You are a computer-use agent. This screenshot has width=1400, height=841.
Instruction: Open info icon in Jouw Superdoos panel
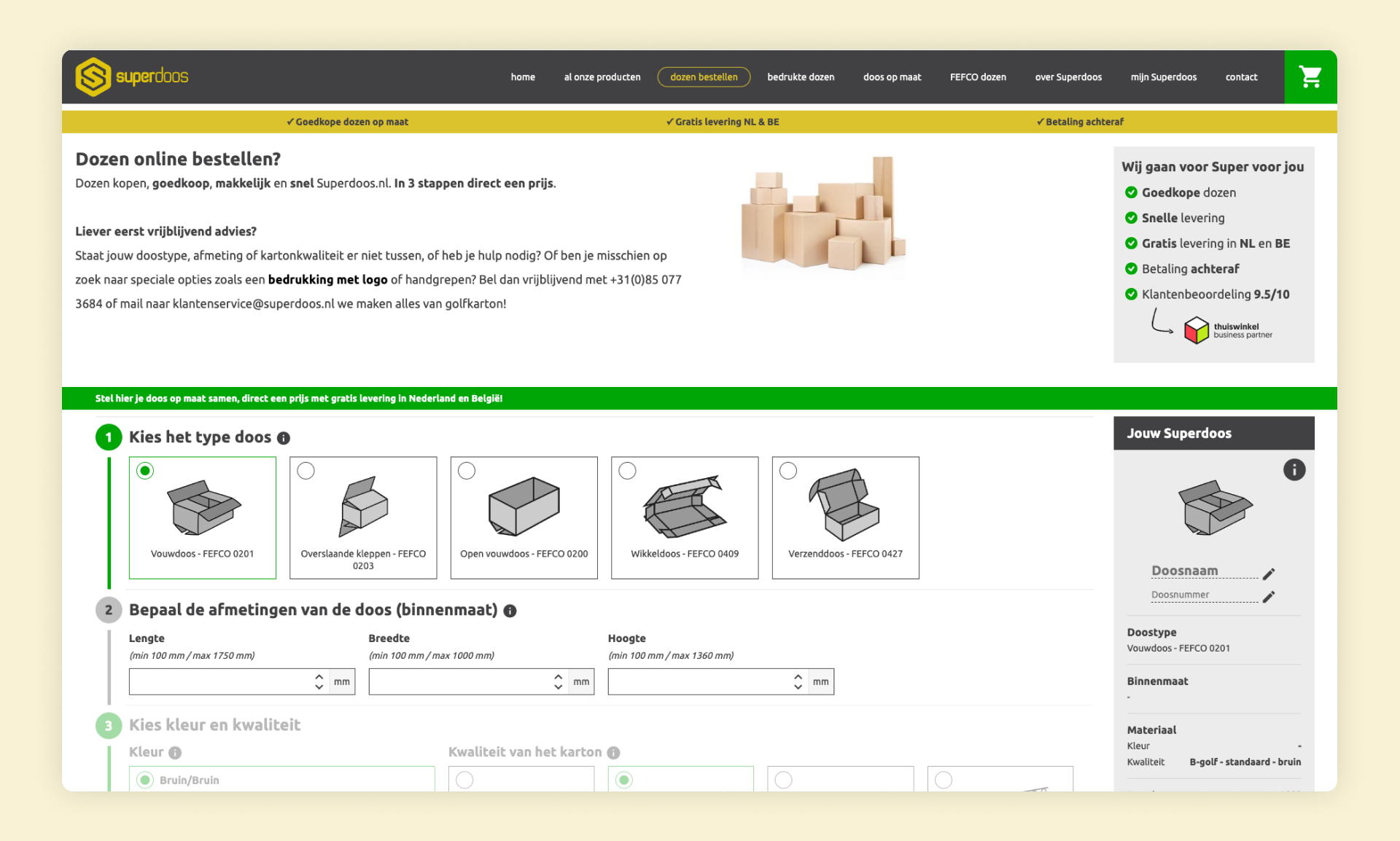pos(1294,470)
